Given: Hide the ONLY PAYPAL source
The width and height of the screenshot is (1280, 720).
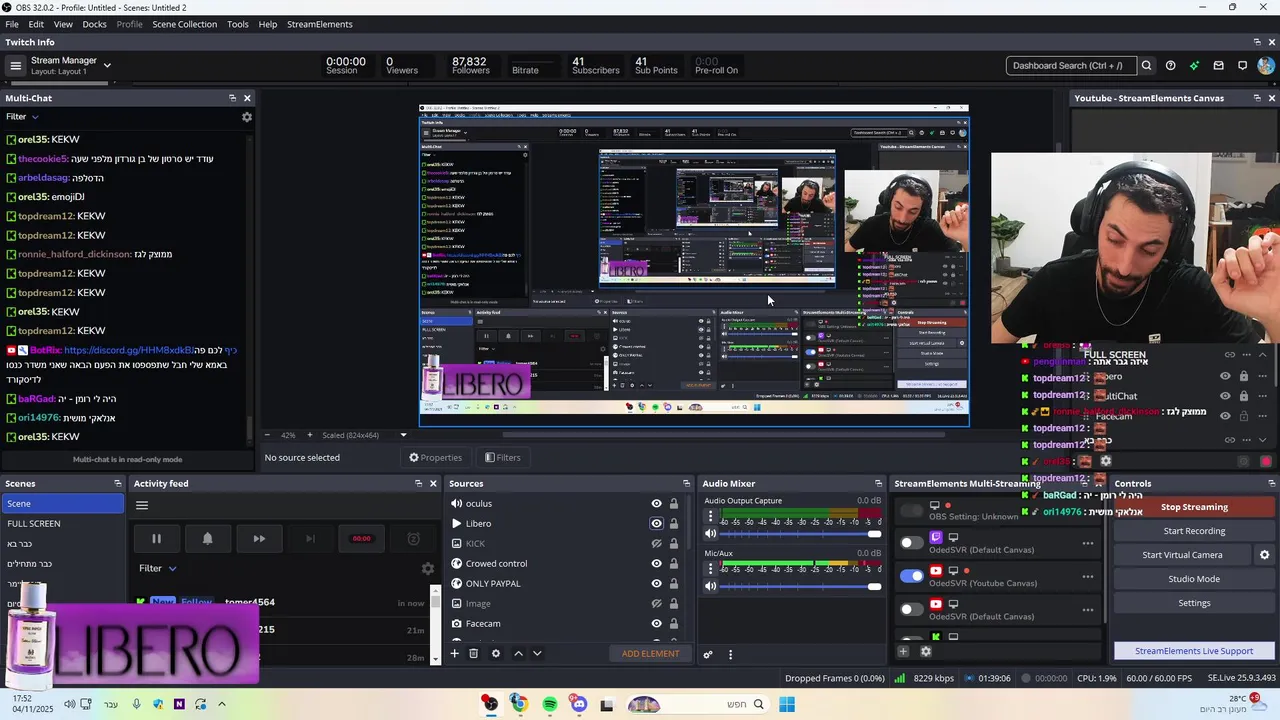Looking at the screenshot, I should pos(656,584).
